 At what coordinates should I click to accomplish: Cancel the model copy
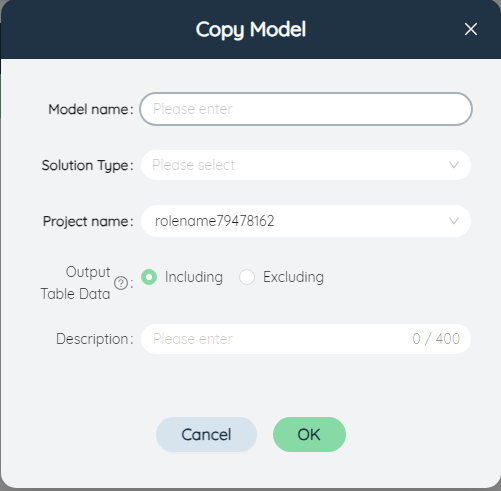click(206, 434)
